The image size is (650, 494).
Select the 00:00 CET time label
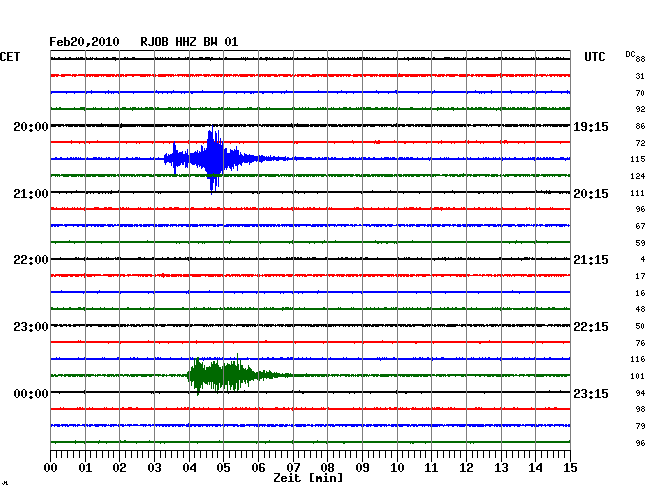coord(31,393)
